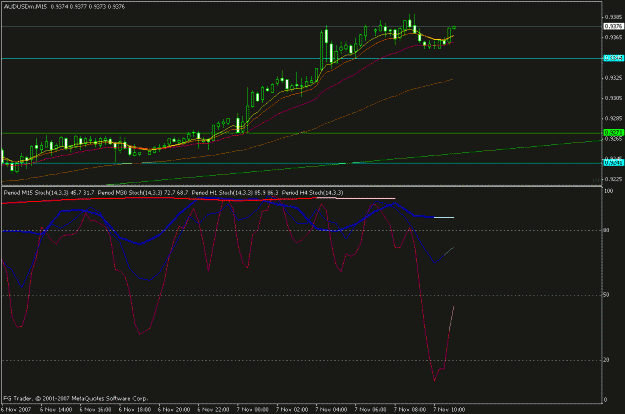The width and height of the screenshot is (625, 414).
Task: Click the stochastic scale level 50
Action: click(607, 295)
